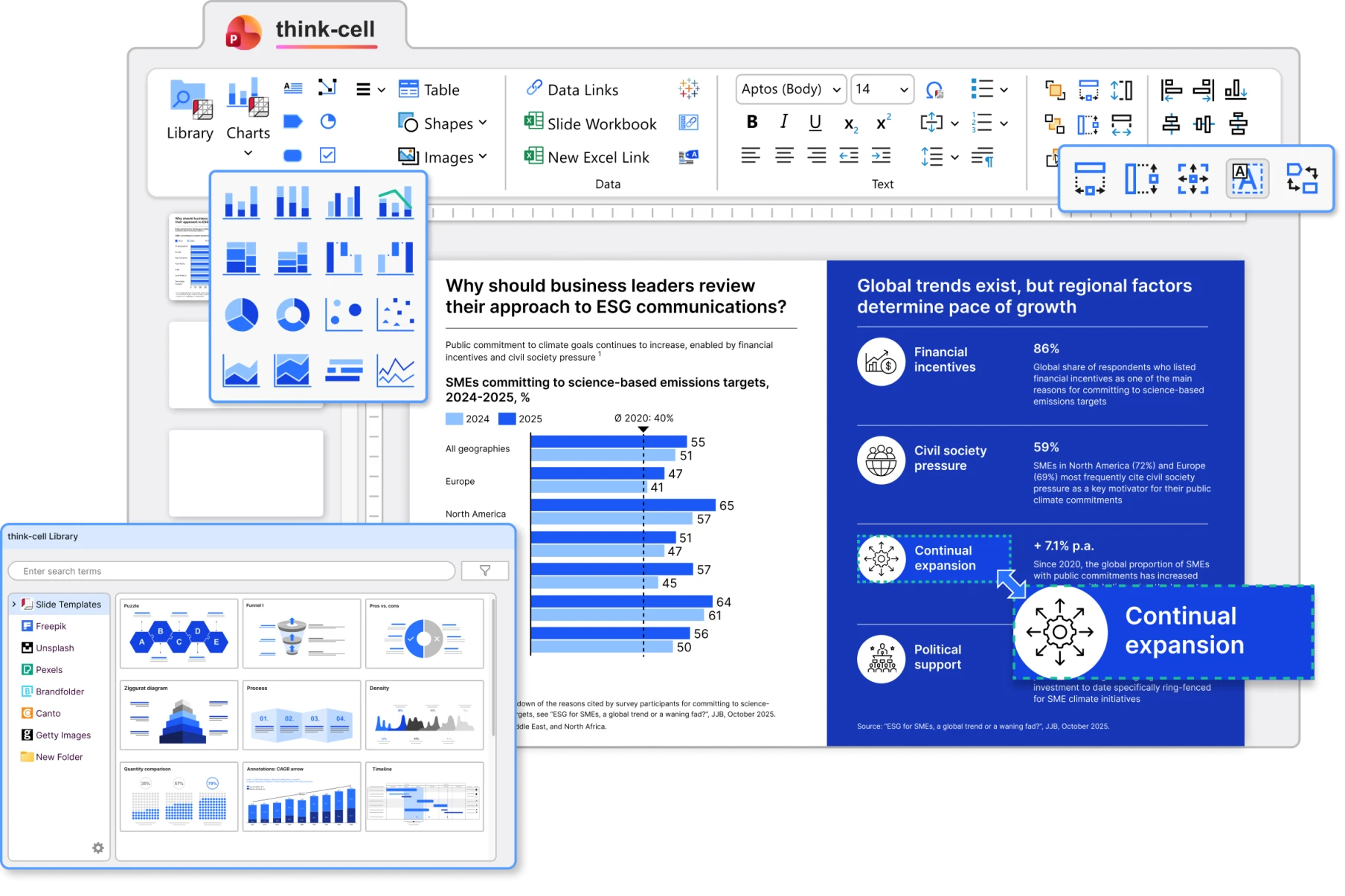Expand the Shapes dropdown menu

pos(443,123)
